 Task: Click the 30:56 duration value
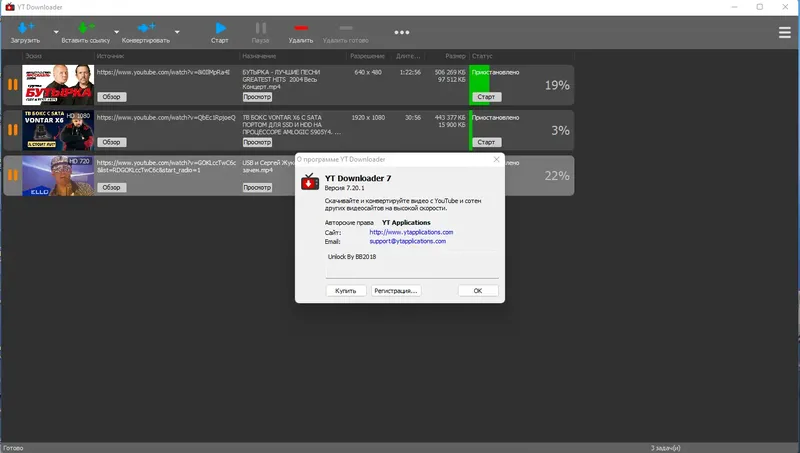click(413, 118)
